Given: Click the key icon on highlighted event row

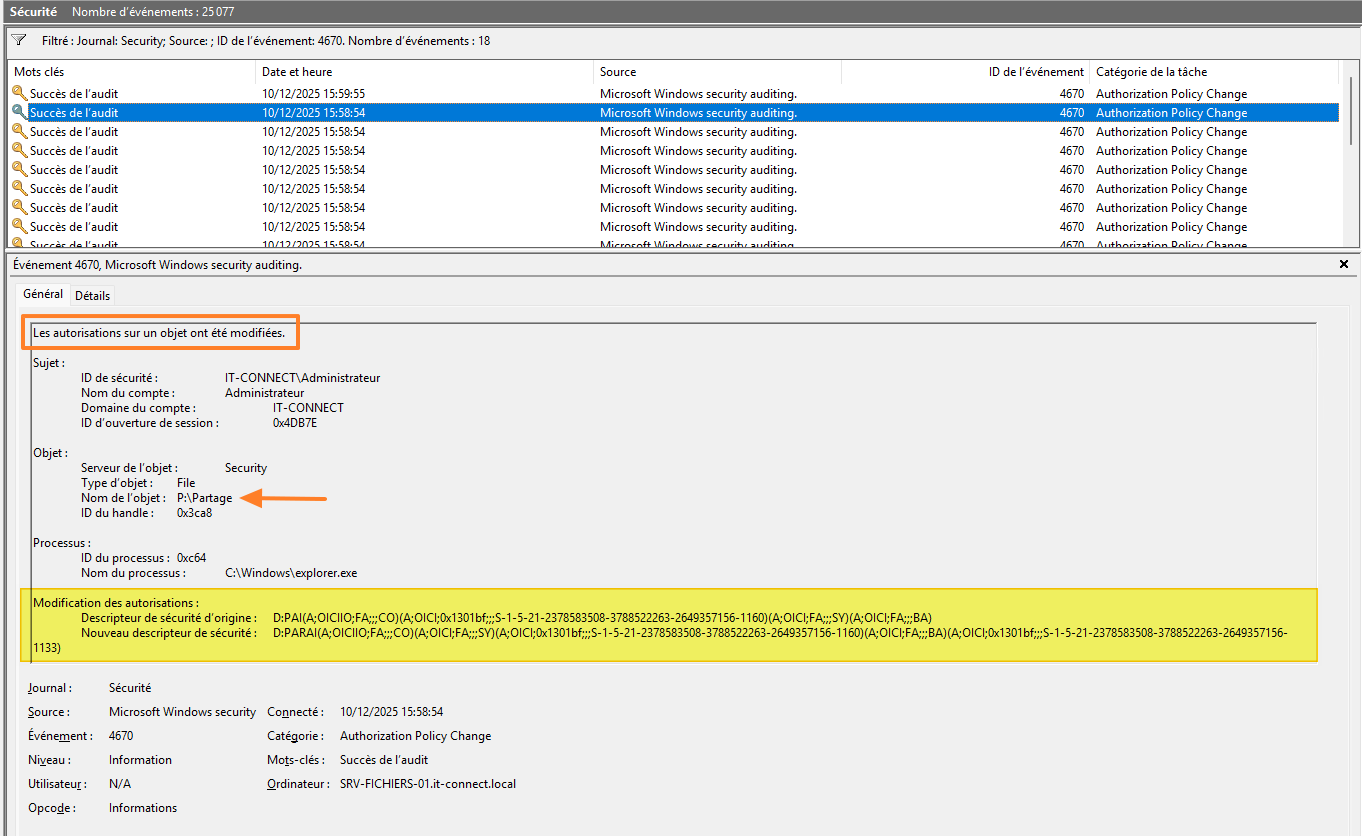Looking at the screenshot, I should pos(20,113).
